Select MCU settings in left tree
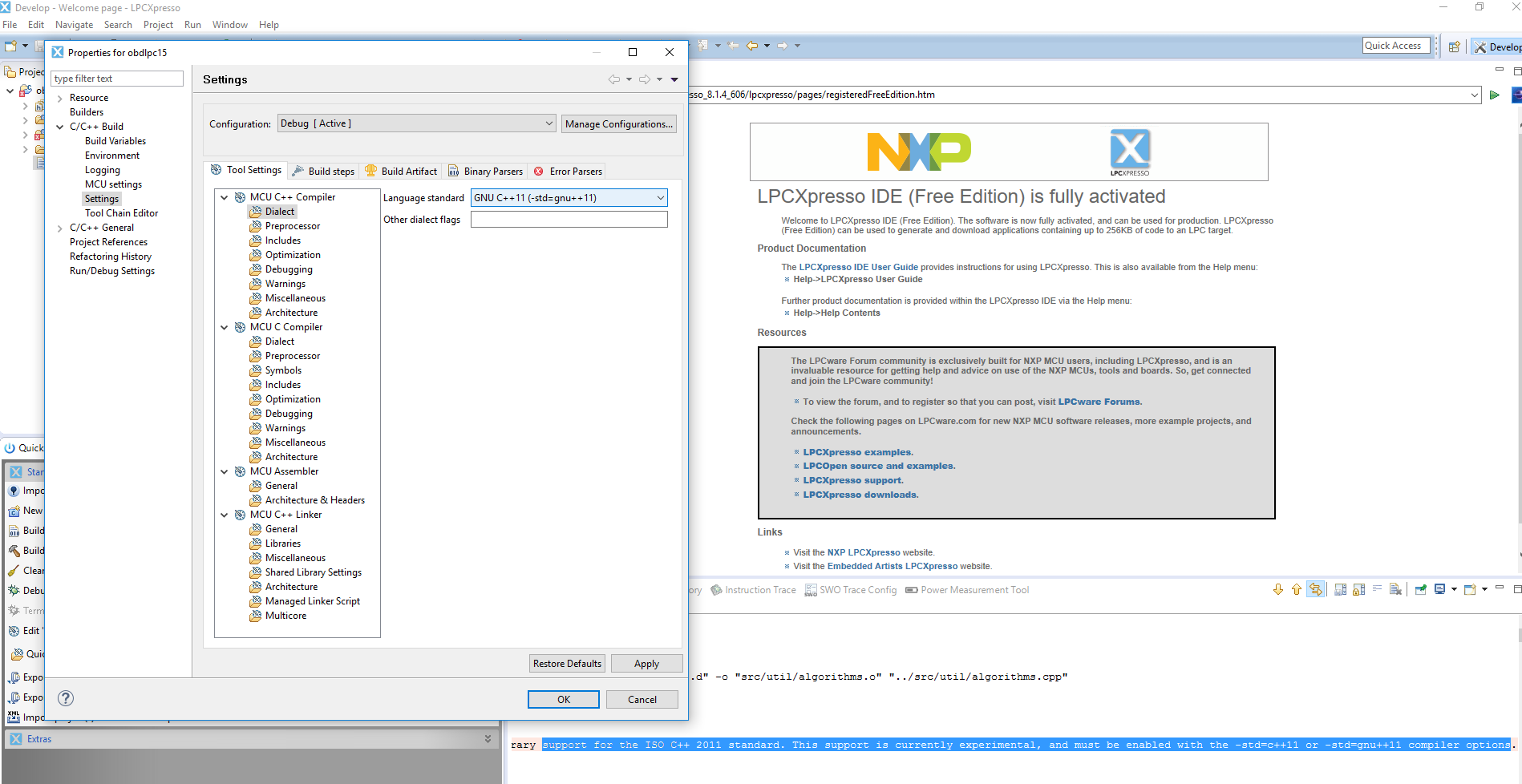The height and width of the screenshot is (784, 1522). pyautogui.click(x=113, y=184)
